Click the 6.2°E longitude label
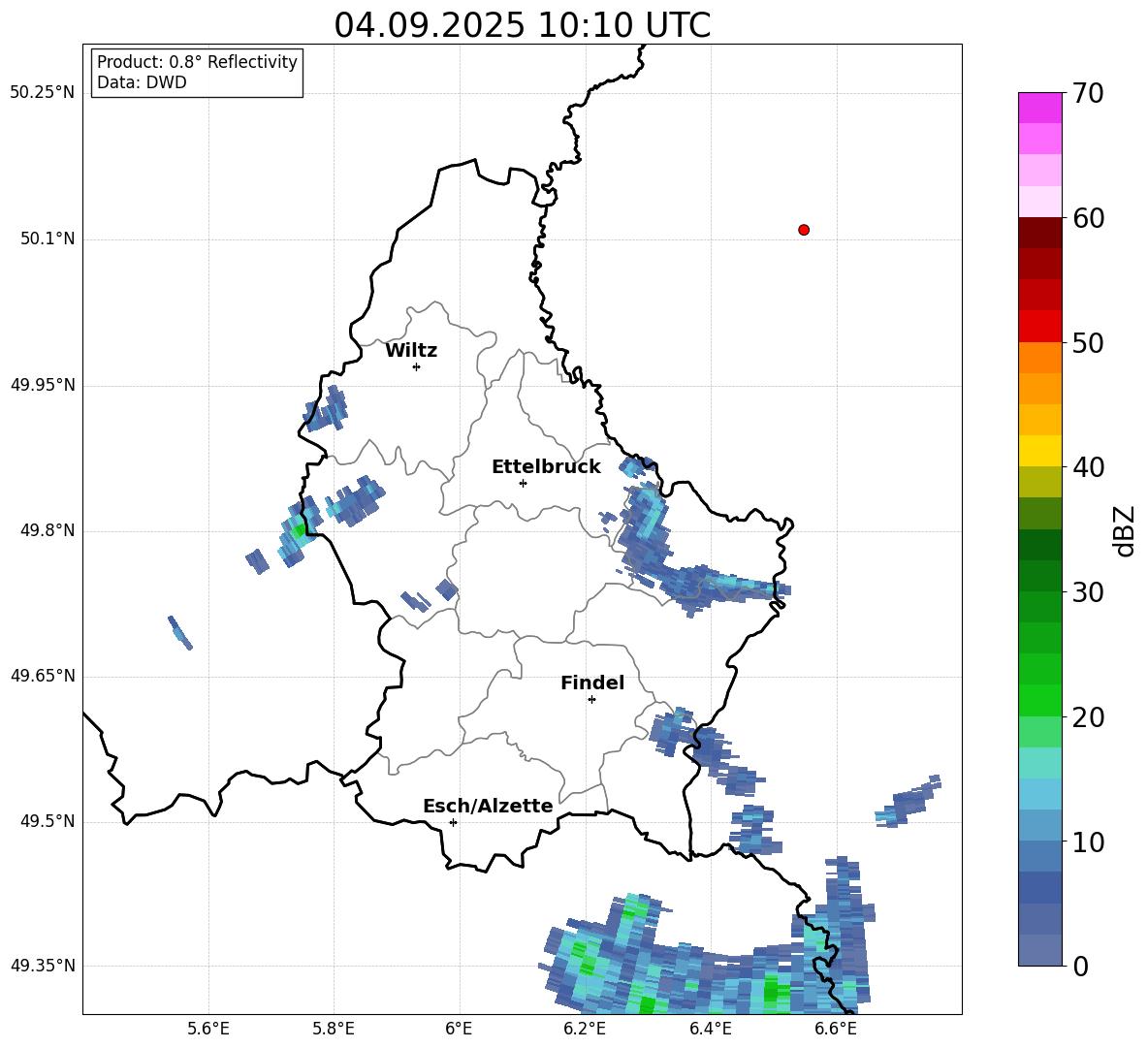Screen dimensions: 1148x1048 pyautogui.click(x=585, y=1029)
